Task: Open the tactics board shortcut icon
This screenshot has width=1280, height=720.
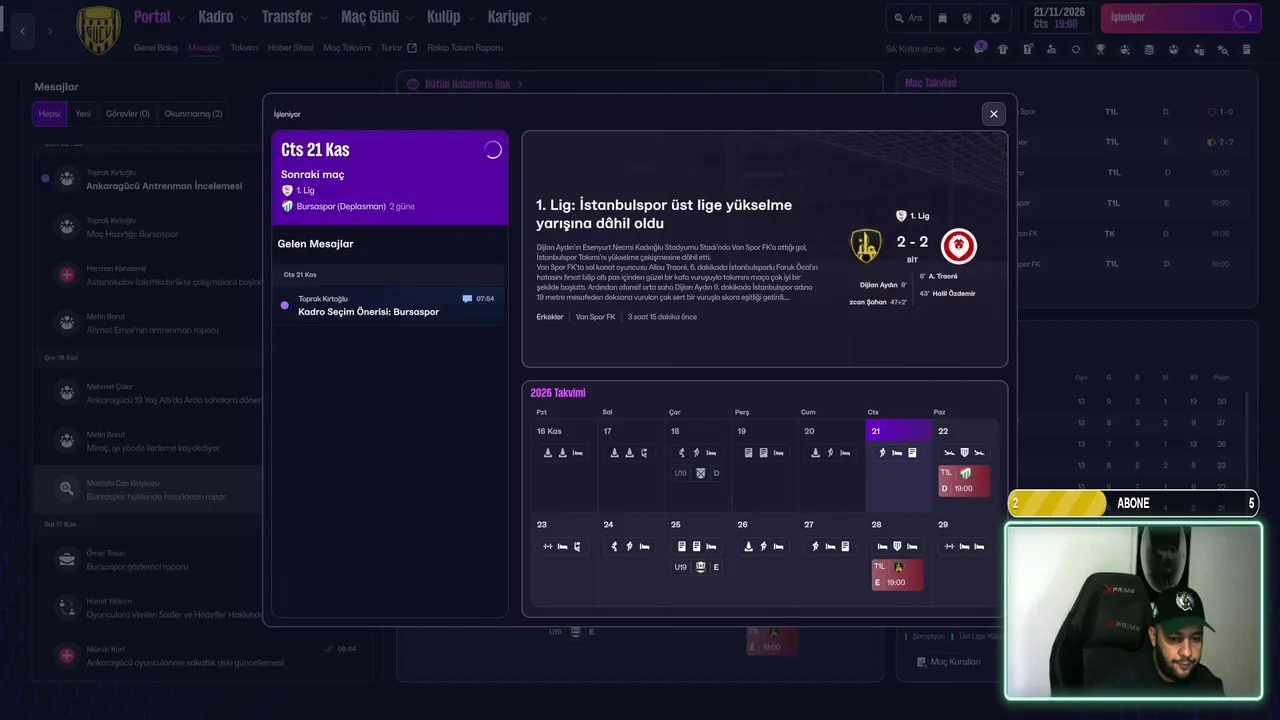Action: coord(1027,49)
